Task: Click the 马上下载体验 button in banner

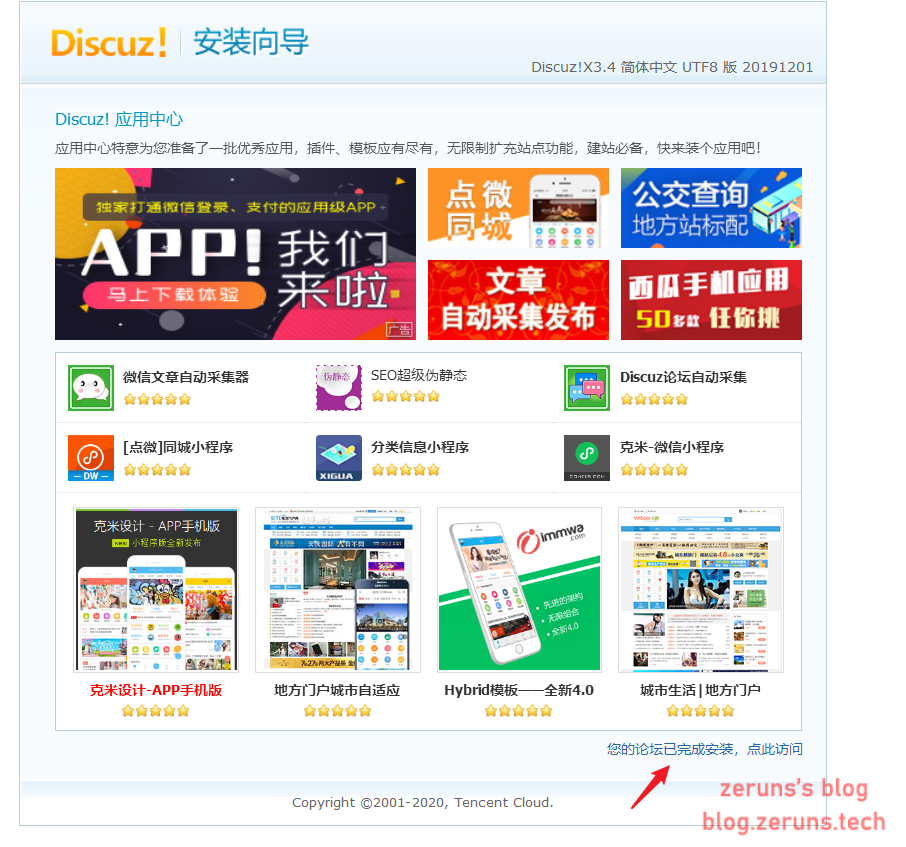Action: (174, 295)
